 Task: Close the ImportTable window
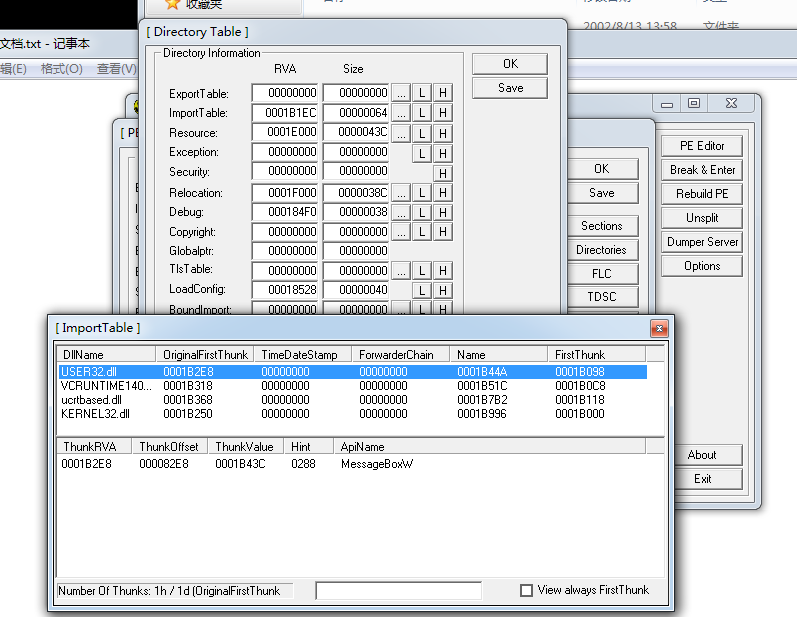(x=659, y=329)
